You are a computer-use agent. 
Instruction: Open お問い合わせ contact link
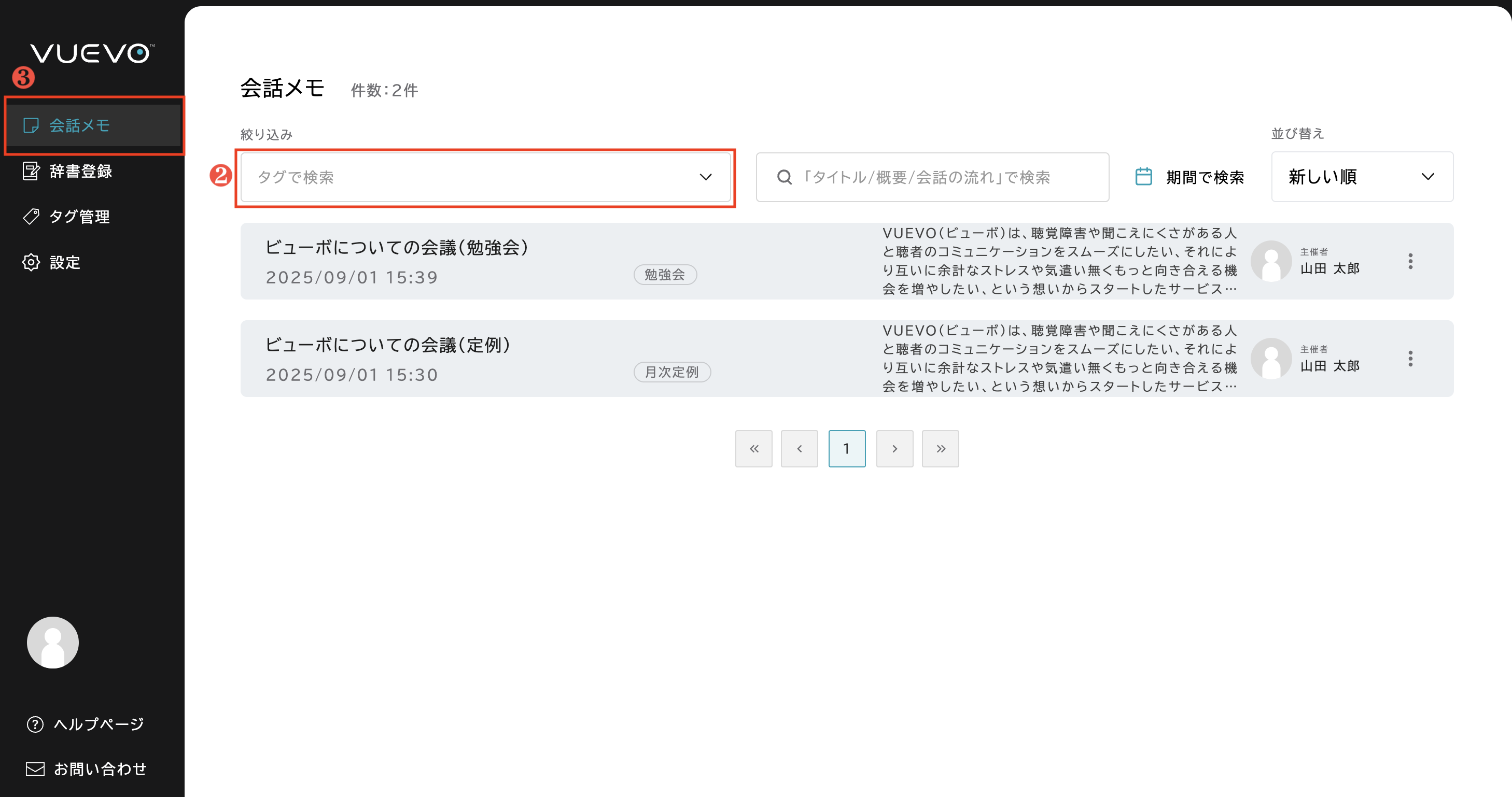[x=99, y=769]
